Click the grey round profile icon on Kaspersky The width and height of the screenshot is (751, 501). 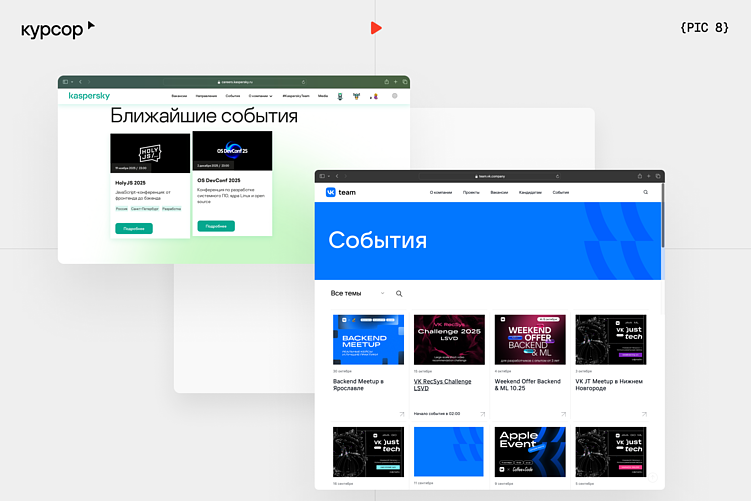pos(395,96)
